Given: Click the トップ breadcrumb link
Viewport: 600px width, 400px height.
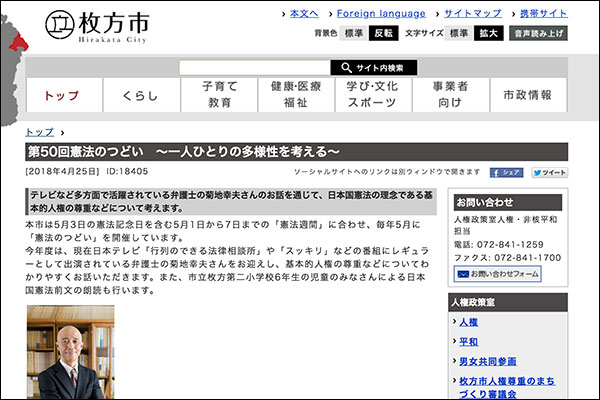Looking at the screenshot, I should pos(40,131).
